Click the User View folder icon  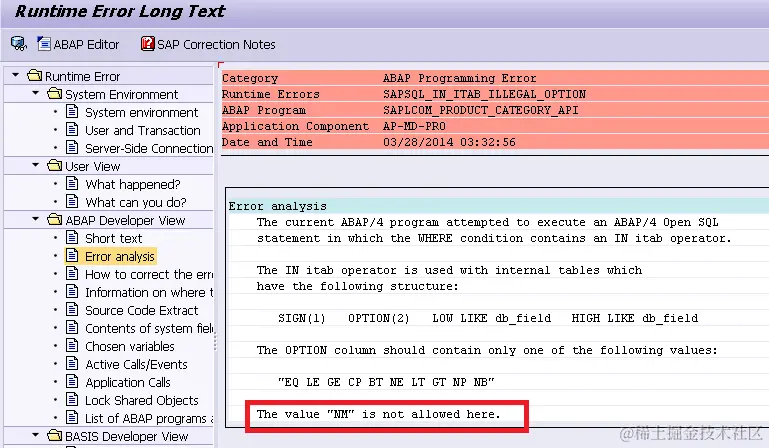coord(54,165)
